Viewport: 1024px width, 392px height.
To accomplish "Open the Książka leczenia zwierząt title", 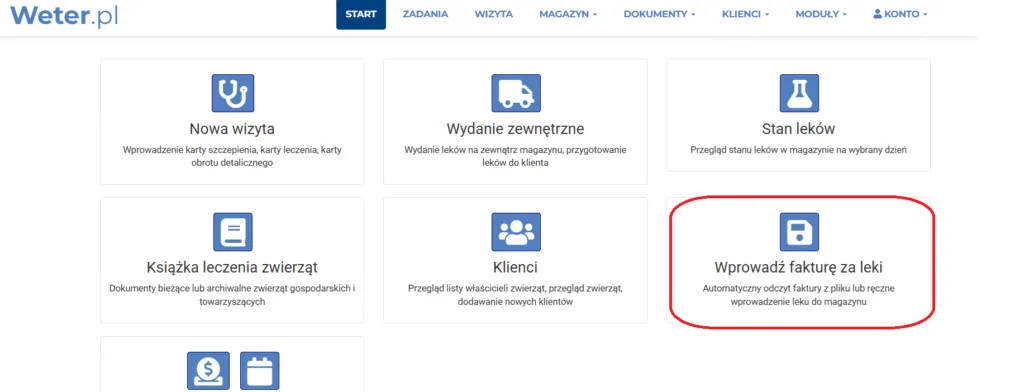I will (232, 267).
